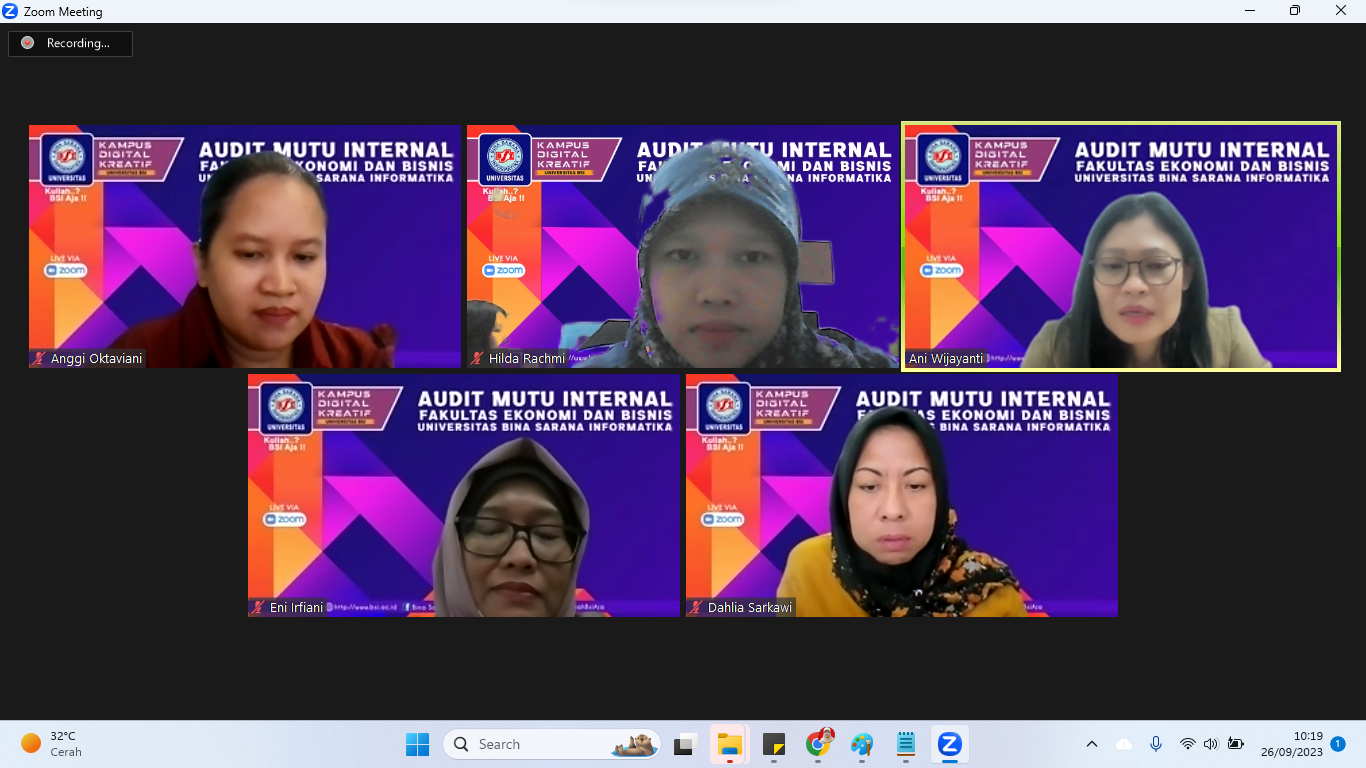
Task: Open the 32°C Cerah weather widget
Action: [52, 744]
